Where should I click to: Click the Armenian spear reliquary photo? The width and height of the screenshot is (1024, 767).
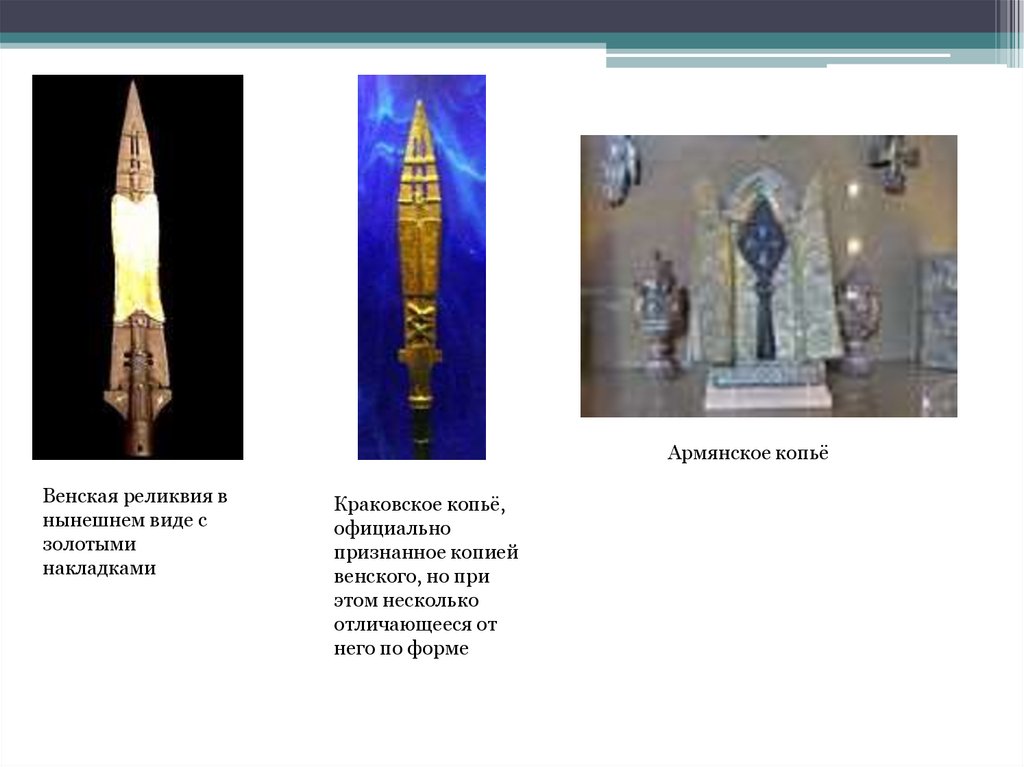(x=769, y=276)
